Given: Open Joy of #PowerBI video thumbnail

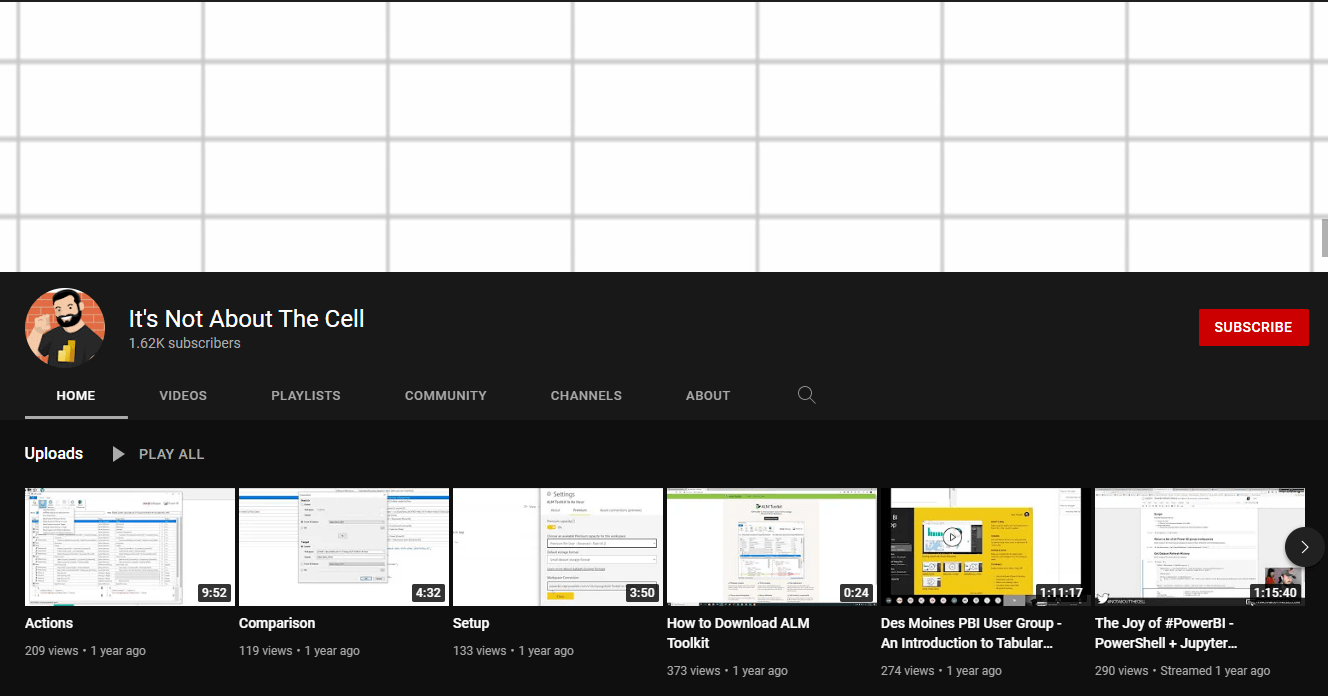Looking at the screenshot, I should point(1200,547).
